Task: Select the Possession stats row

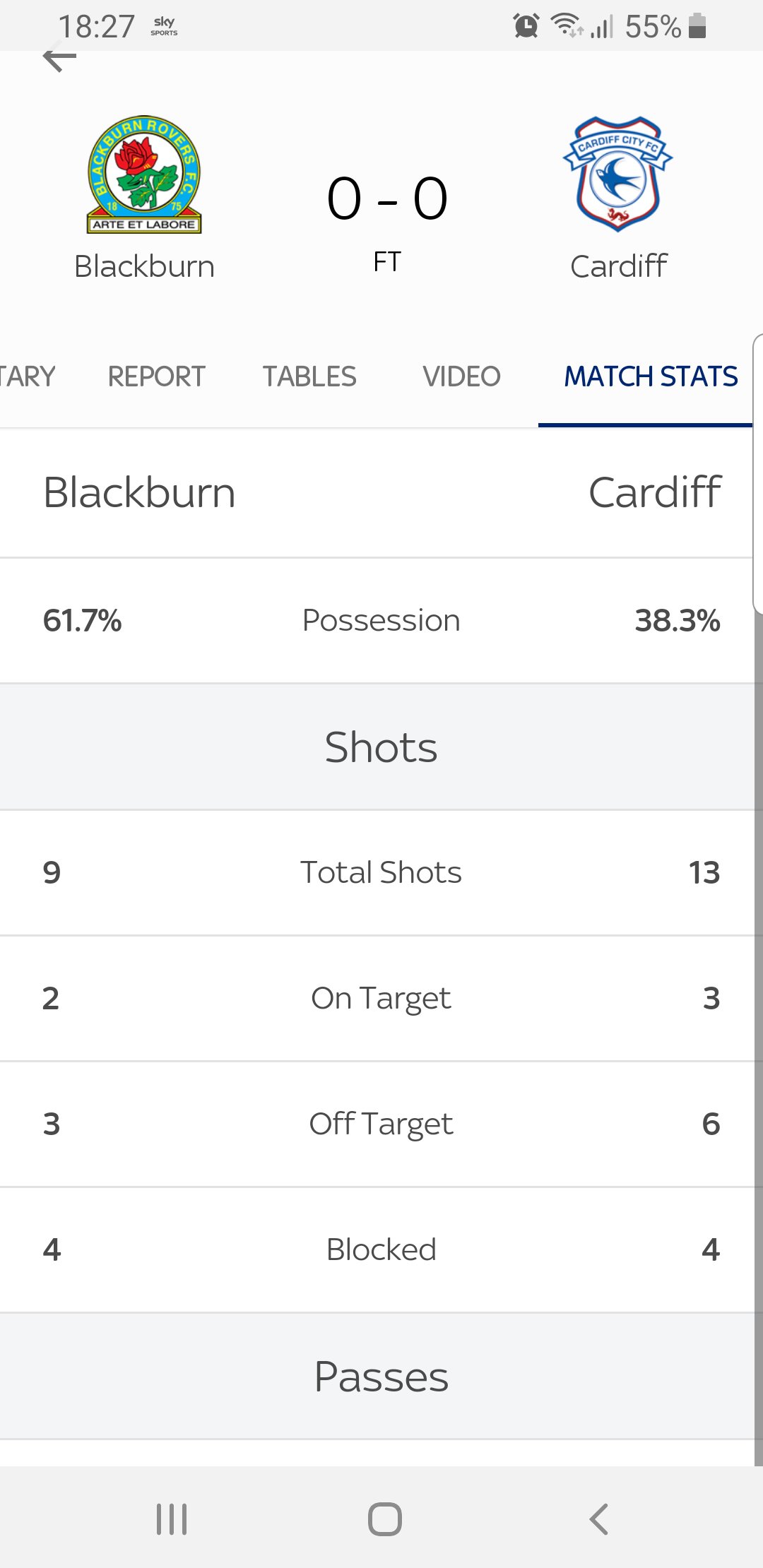Action: (x=381, y=620)
